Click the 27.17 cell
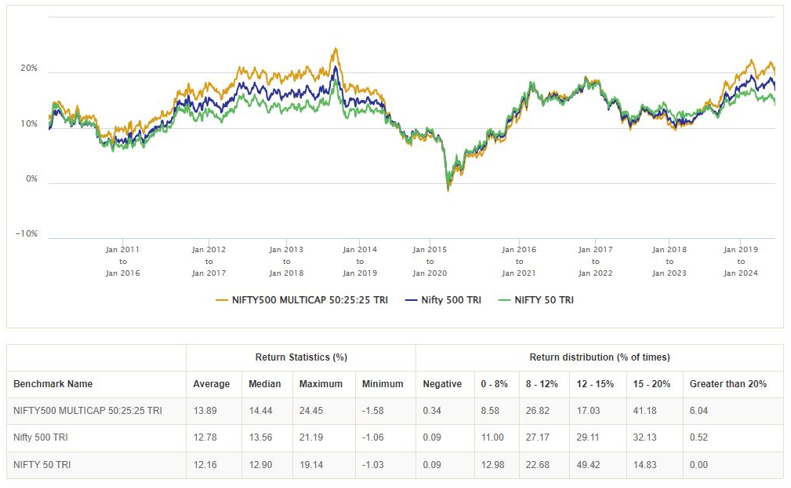The width and height of the screenshot is (791, 488). (x=537, y=438)
